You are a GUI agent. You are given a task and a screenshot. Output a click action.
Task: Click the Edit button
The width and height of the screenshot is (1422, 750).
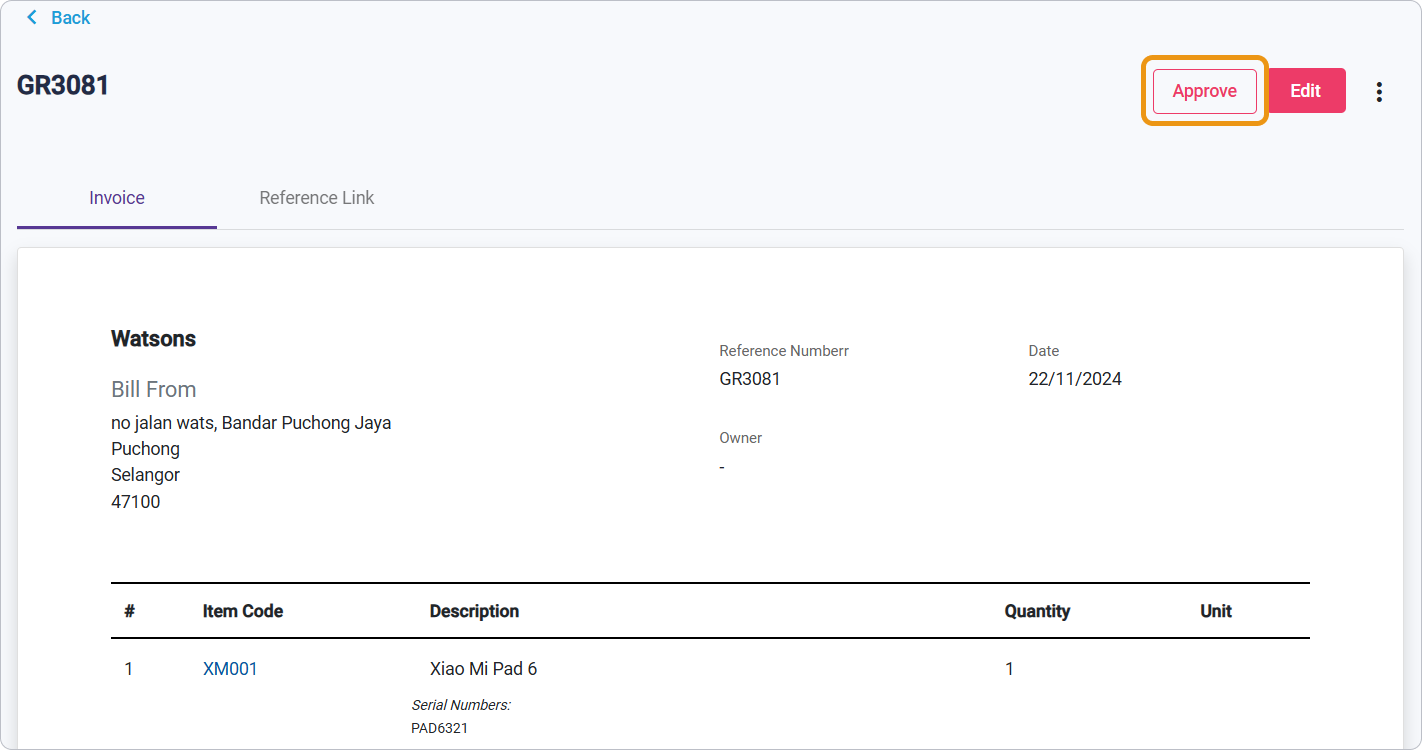(x=1306, y=91)
